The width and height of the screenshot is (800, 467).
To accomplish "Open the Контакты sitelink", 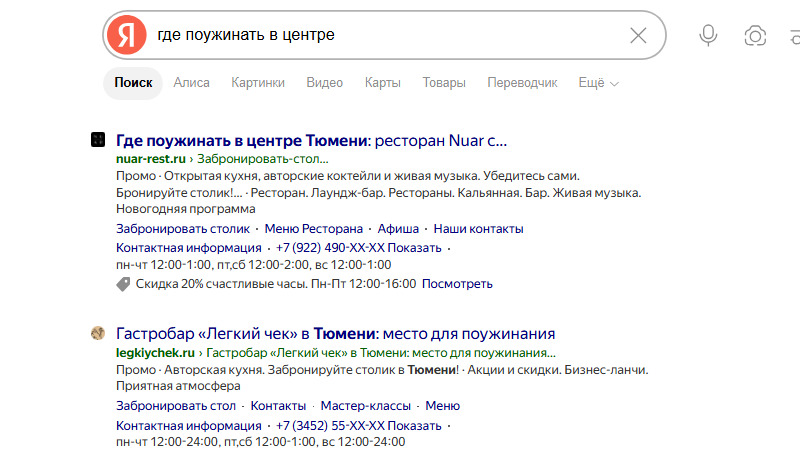I will (278, 406).
